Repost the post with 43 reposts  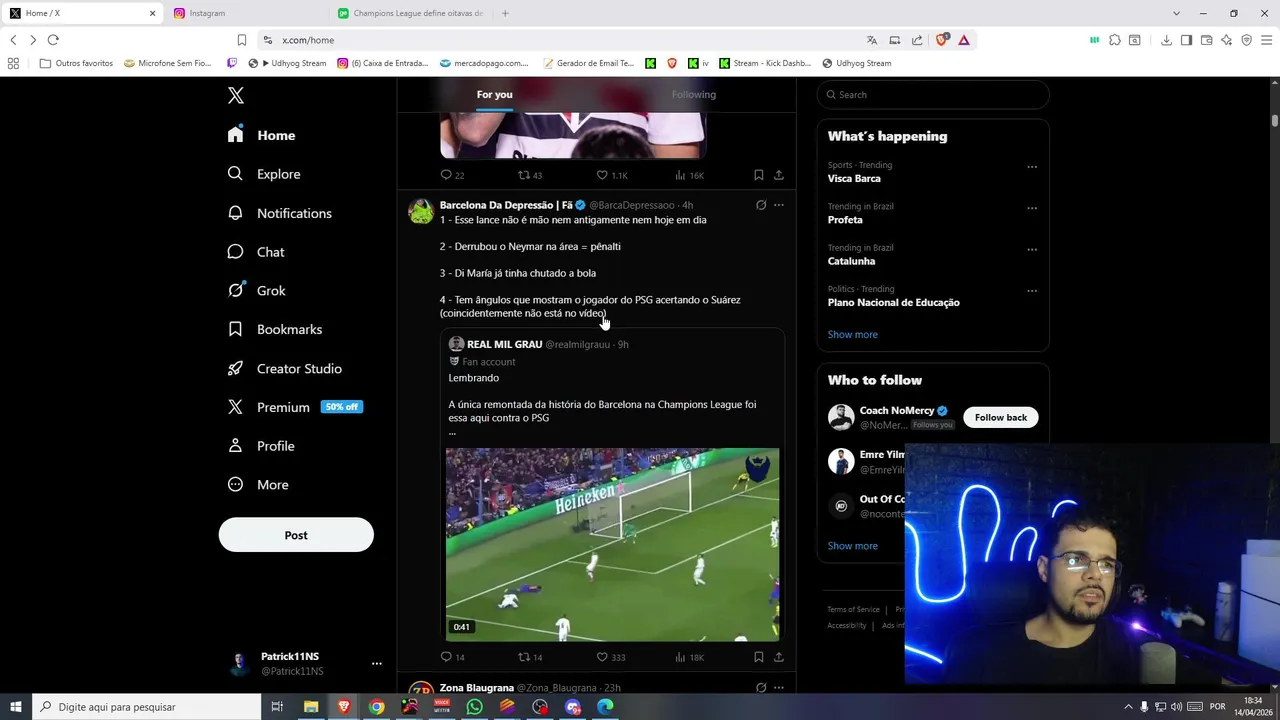click(530, 175)
